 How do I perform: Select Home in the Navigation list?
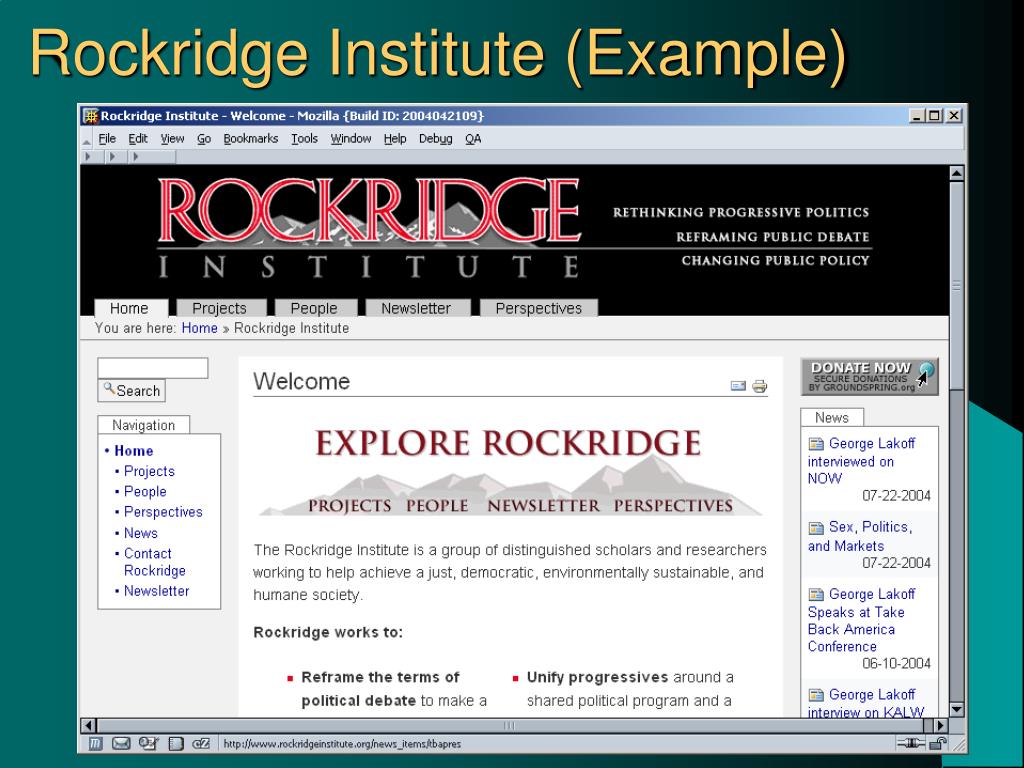click(x=134, y=451)
